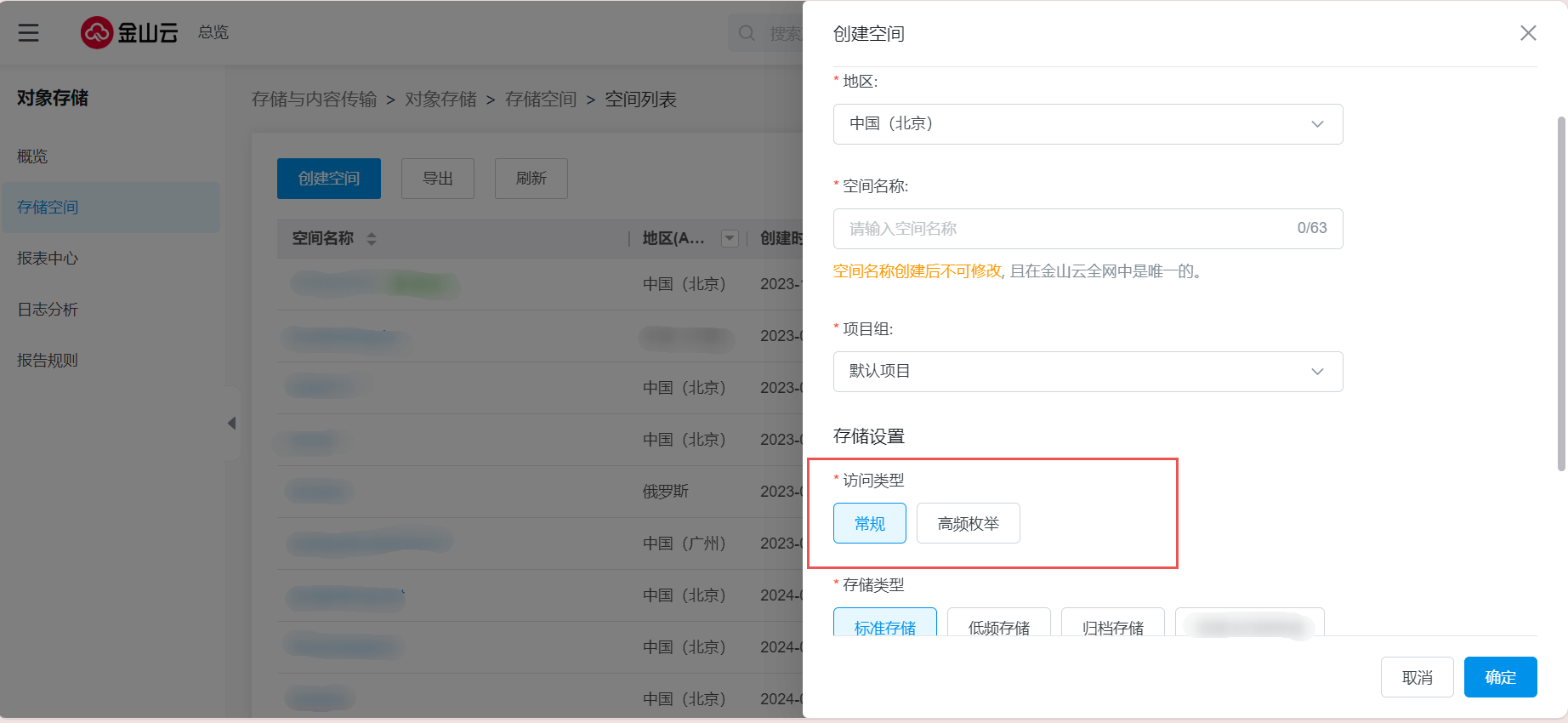Image resolution: width=1568 pixels, height=723 pixels.
Task: Sort the list by 空间名称 column
Action: click(x=372, y=239)
